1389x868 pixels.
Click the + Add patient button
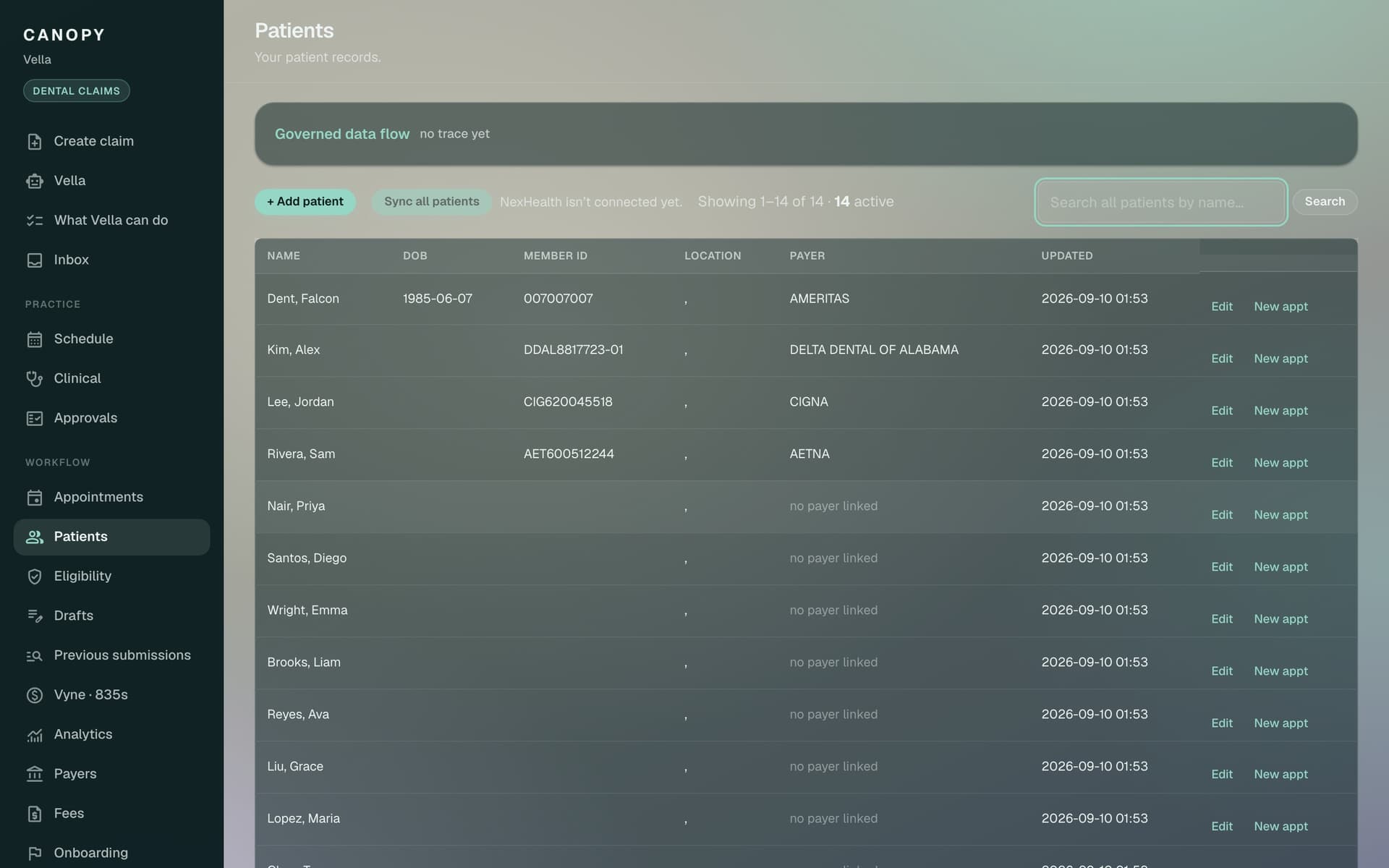tap(305, 202)
